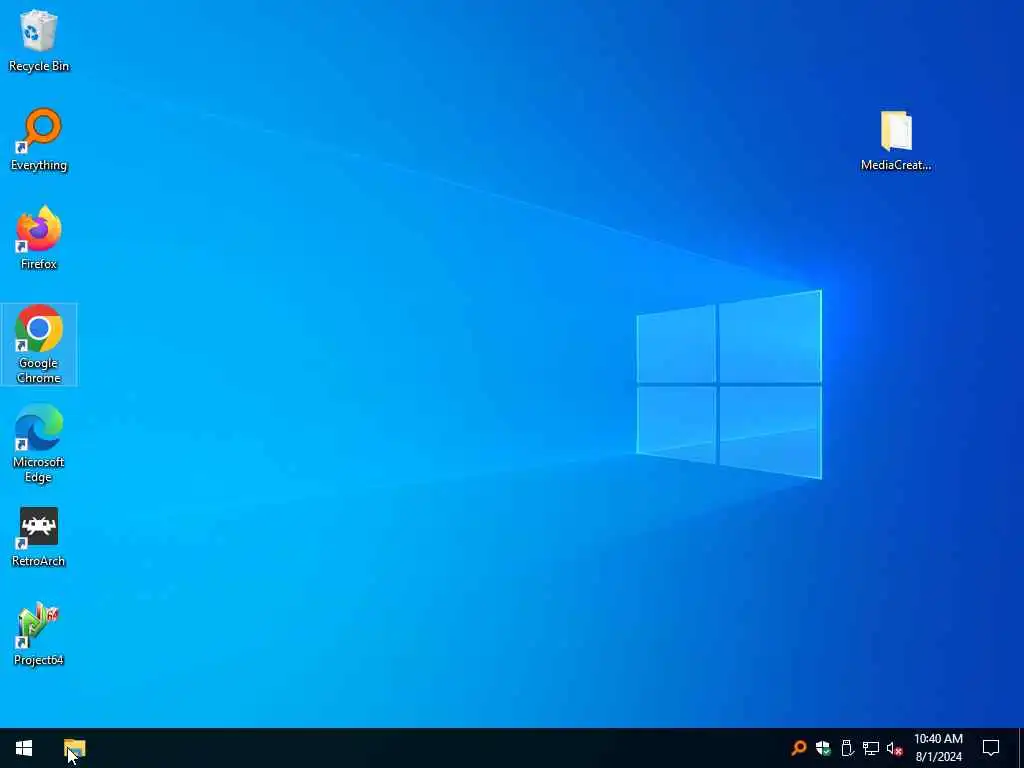
Task: Select the RetroArch desktop shortcut
Action: click(39, 537)
